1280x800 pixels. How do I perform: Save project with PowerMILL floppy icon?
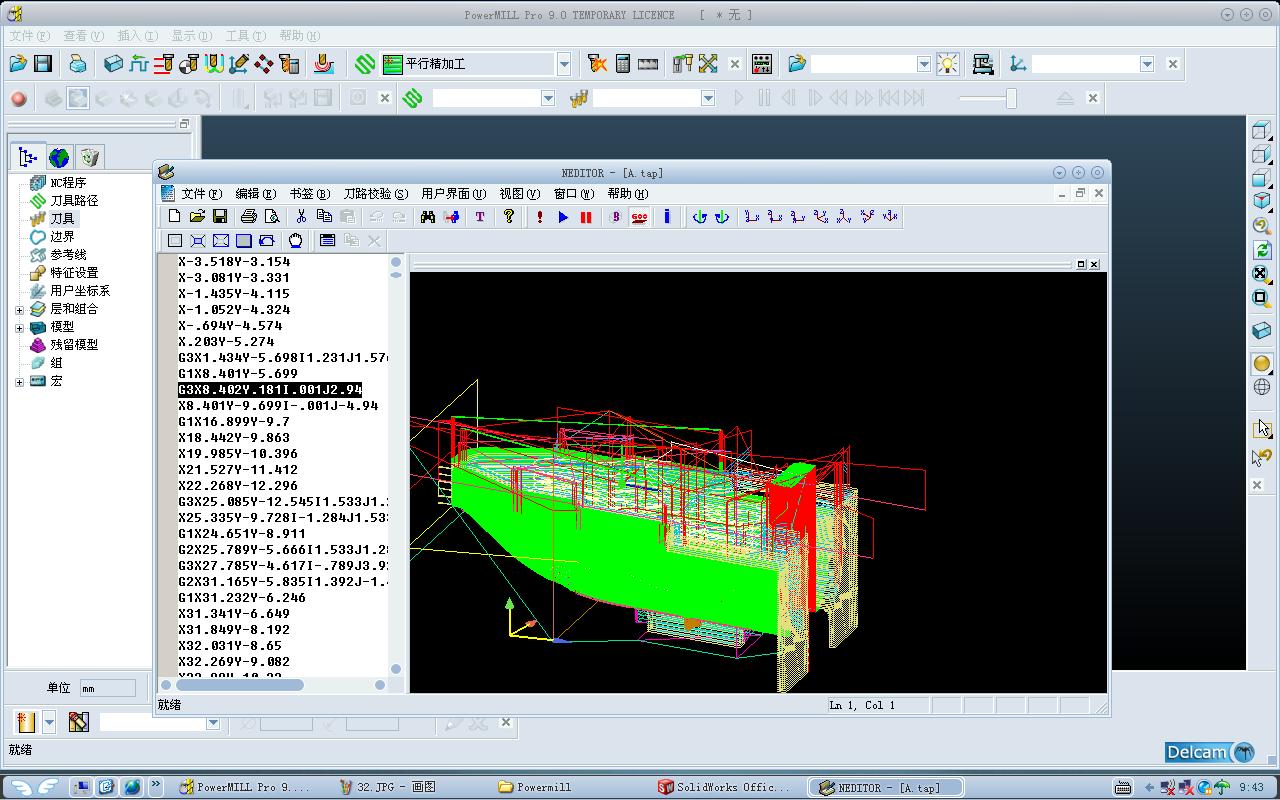(x=43, y=64)
